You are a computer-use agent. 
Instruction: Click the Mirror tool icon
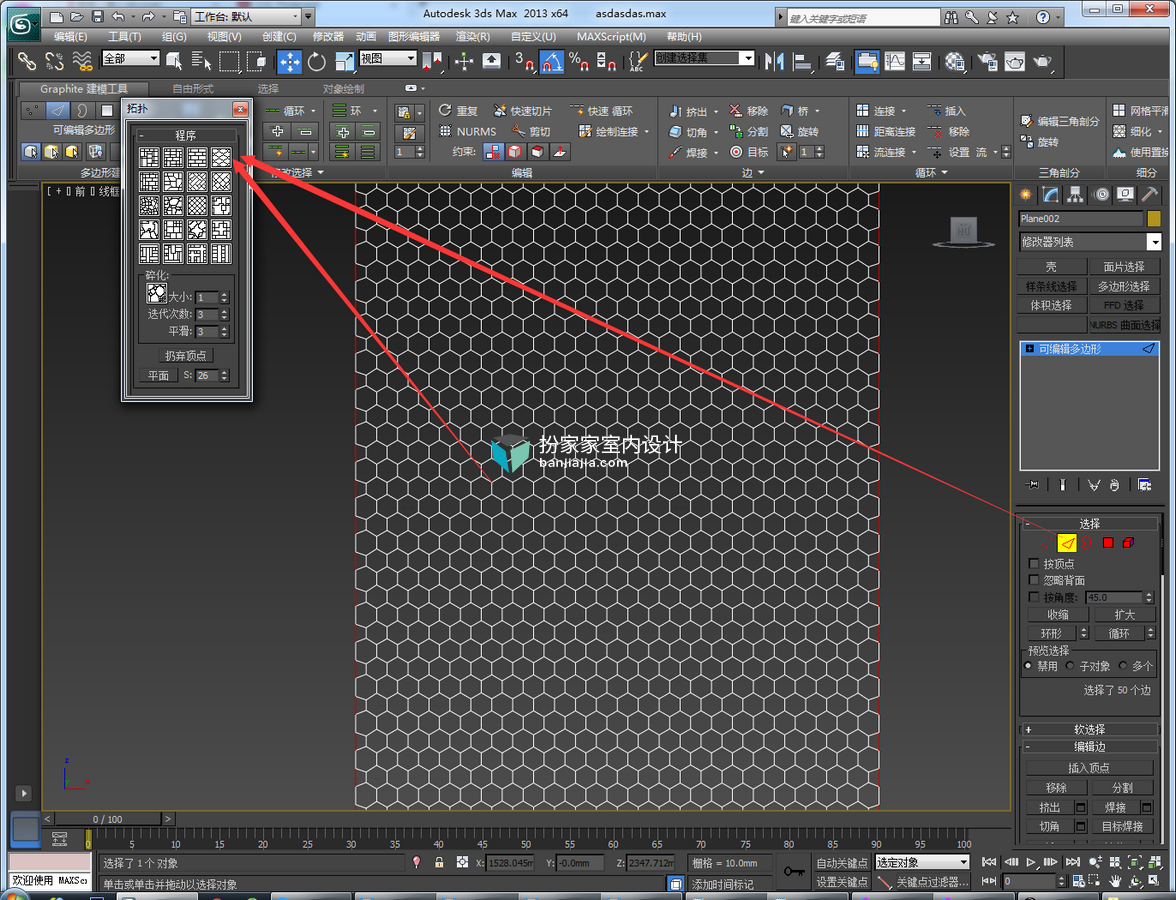point(774,62)
